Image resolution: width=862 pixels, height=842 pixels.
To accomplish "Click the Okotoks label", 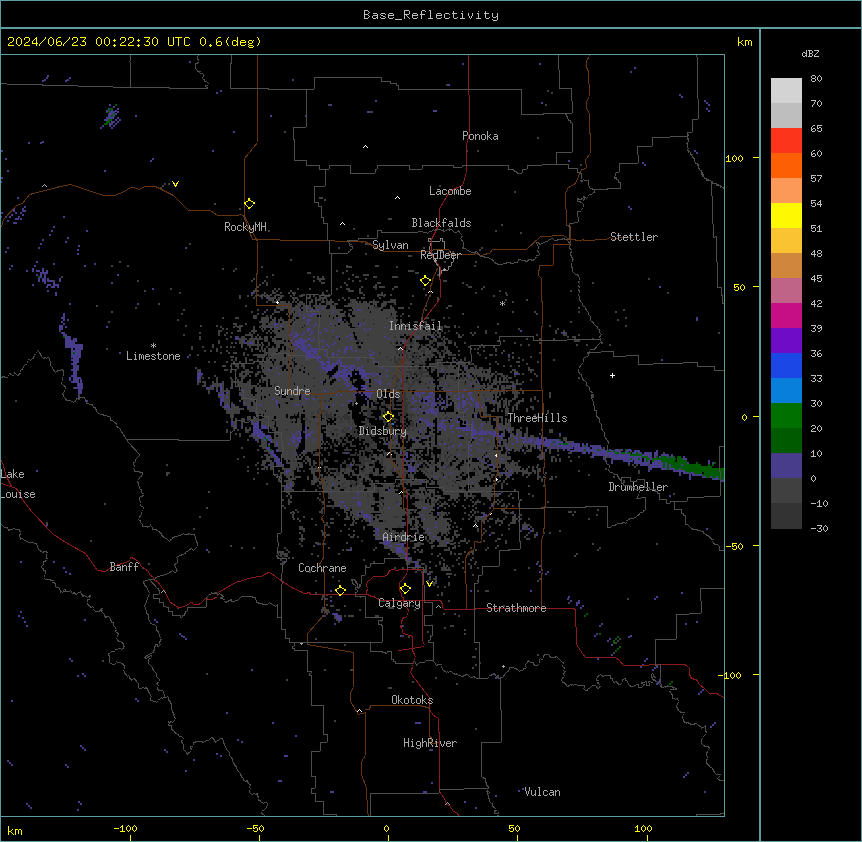I will pyautogui.click(x=412, y=700).
